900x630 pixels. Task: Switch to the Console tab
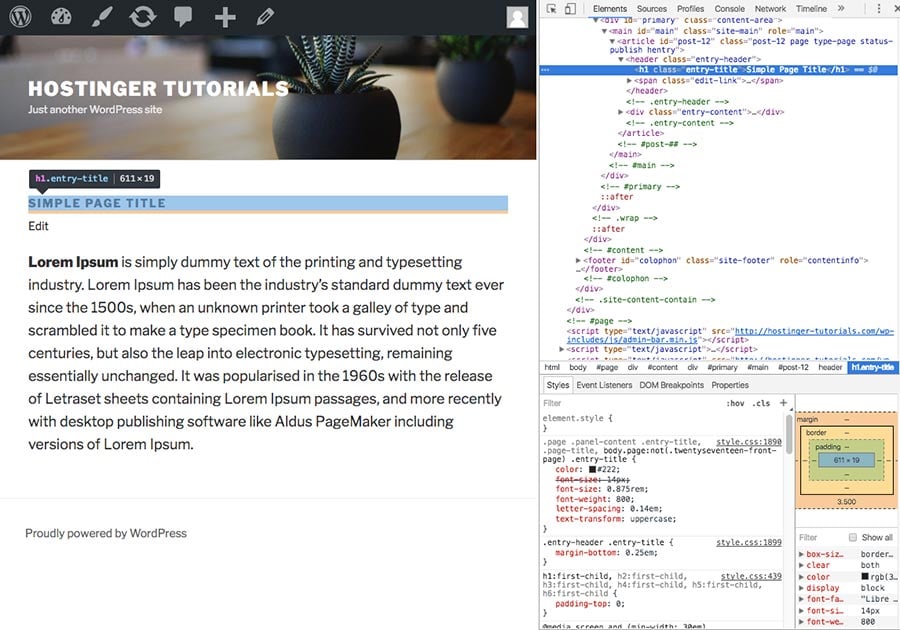730,8
